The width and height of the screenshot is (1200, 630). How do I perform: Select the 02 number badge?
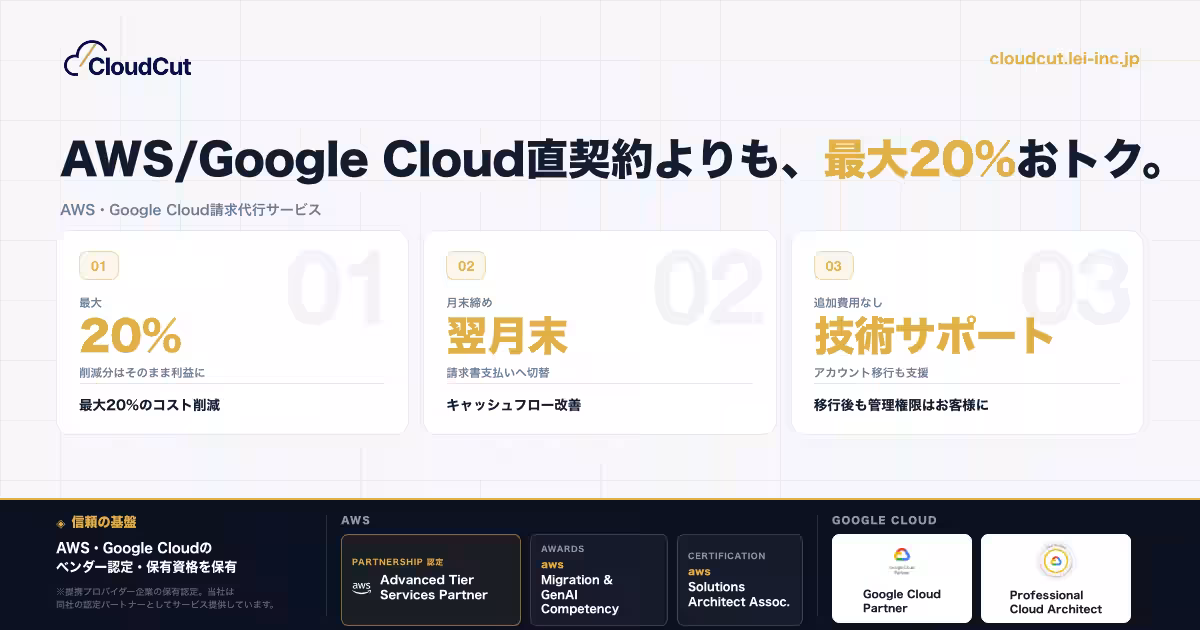[466, 266]
